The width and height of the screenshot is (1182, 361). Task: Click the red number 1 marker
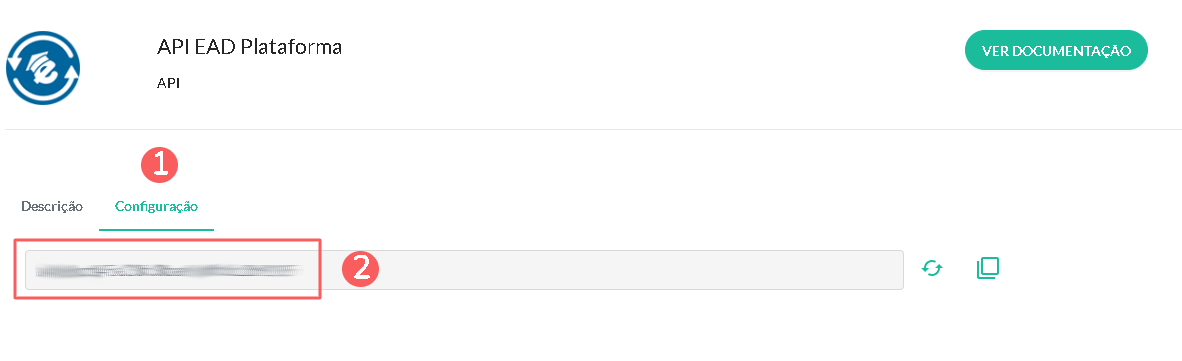click(160, 164)
